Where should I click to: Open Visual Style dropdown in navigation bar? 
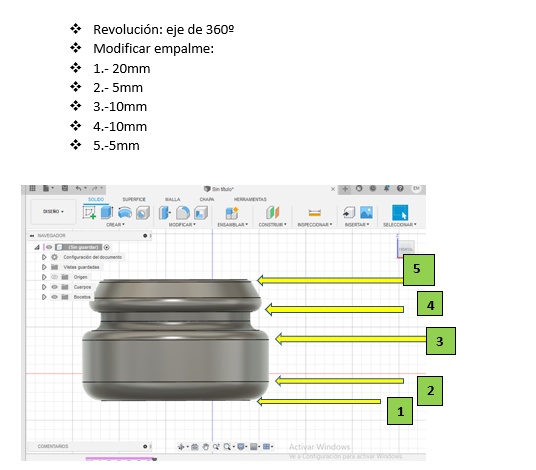point(255,446)
